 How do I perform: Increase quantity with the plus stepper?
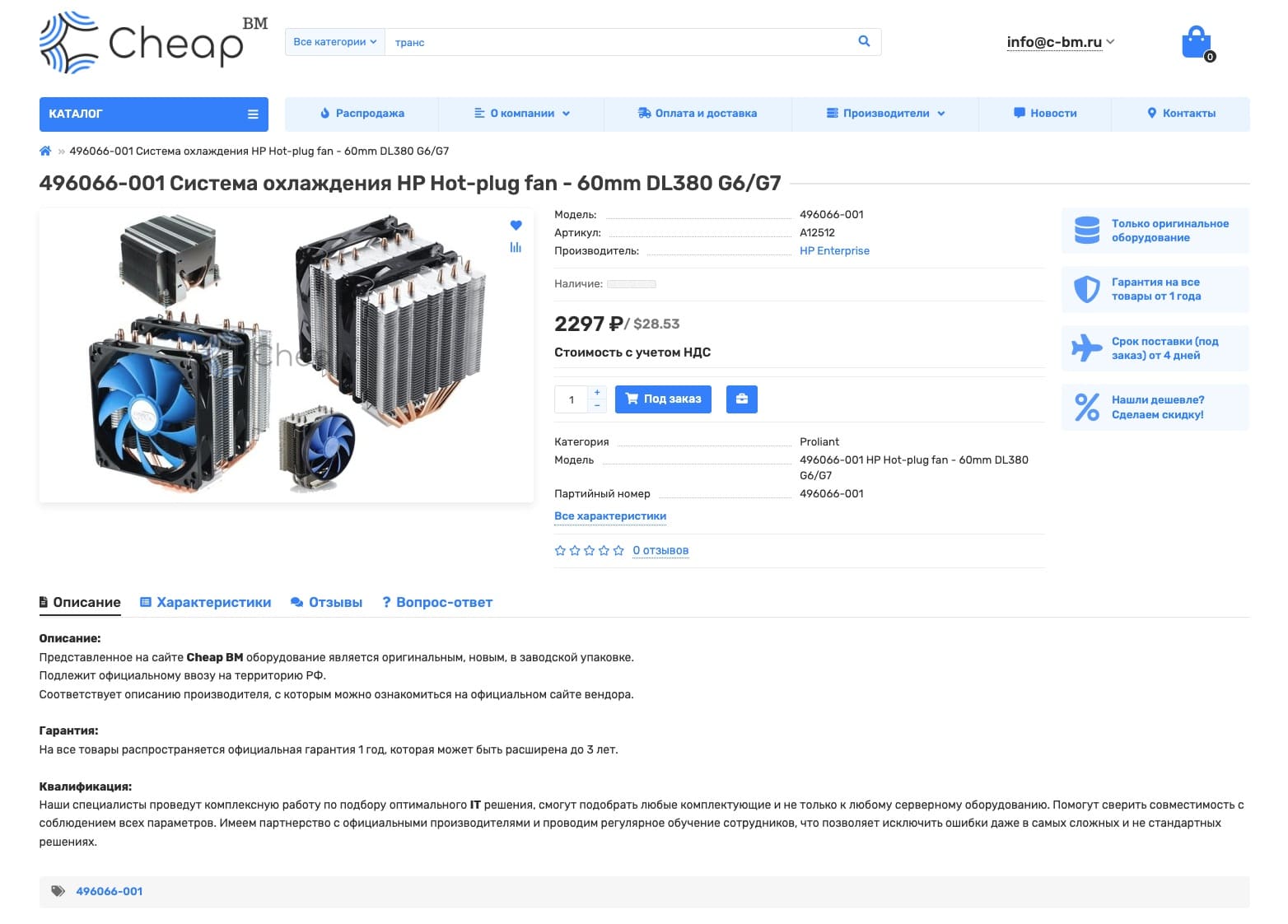(x=597, y=392)
